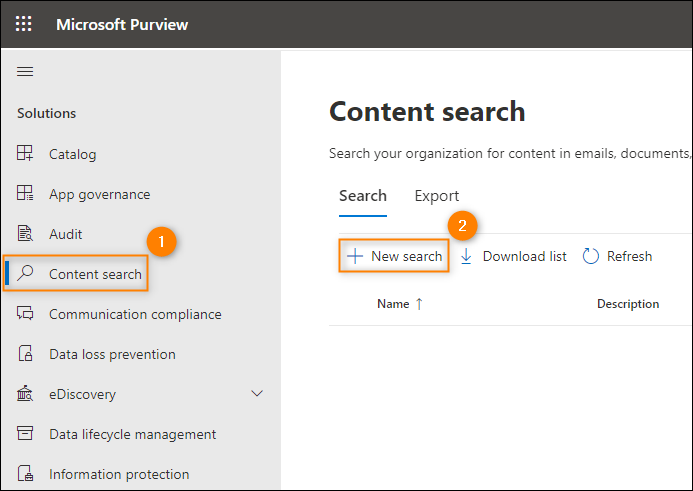
Task: Click the Catalog icon in sidebar
Action: click(25, 154)
